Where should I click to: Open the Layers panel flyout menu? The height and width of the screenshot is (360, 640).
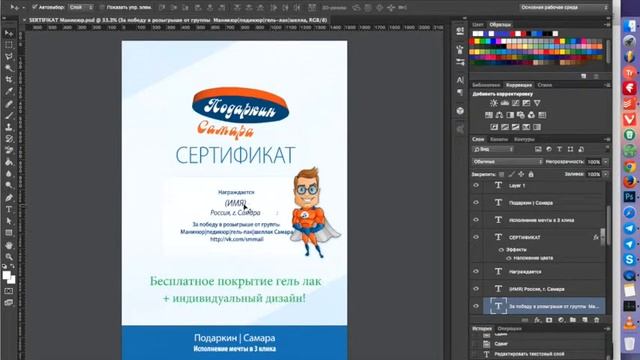click(x=607, y=139)
